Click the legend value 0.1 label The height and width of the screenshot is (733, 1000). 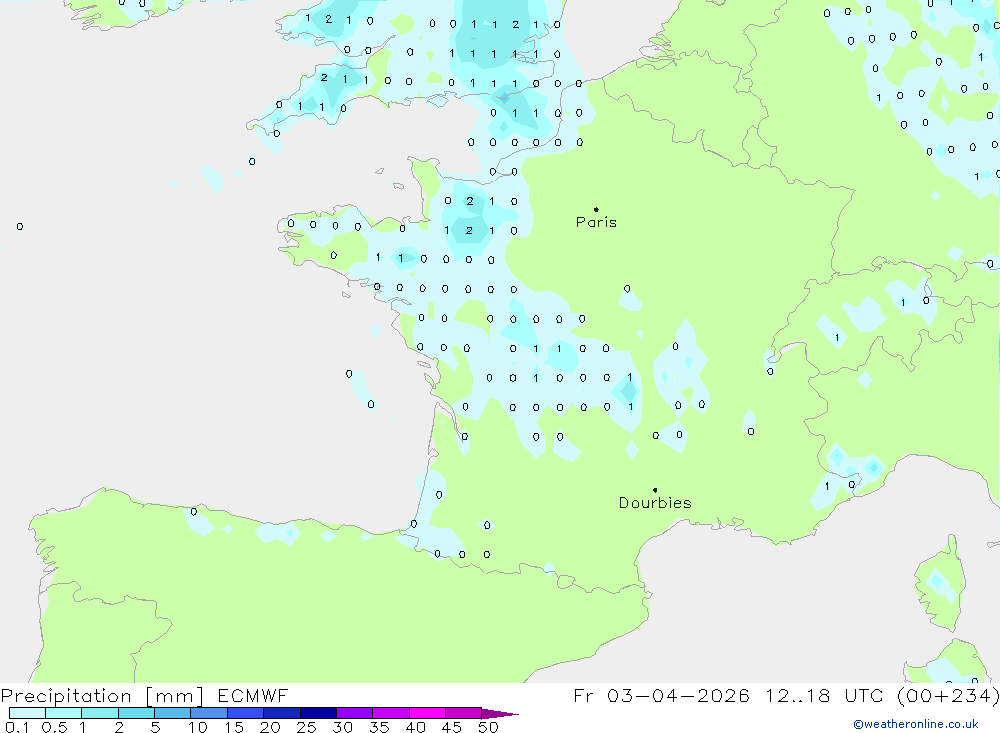coord(17,727)
